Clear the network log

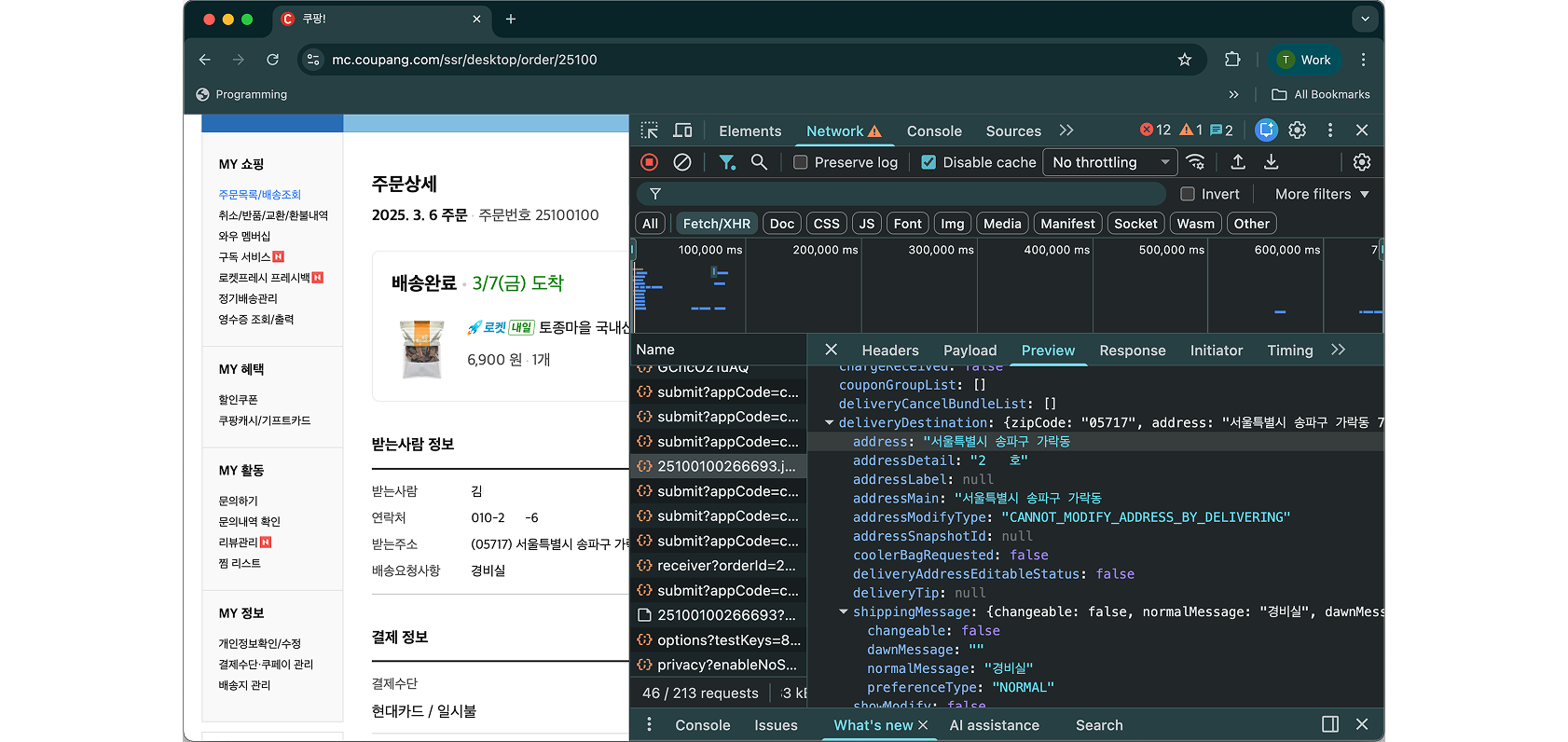coord(682,162)
